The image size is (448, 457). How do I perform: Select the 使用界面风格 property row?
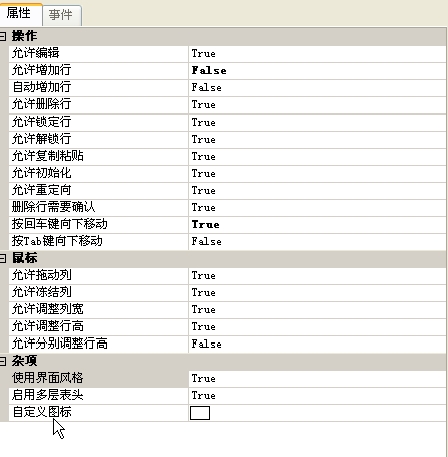pyautogui.click(x=228, y=379)
